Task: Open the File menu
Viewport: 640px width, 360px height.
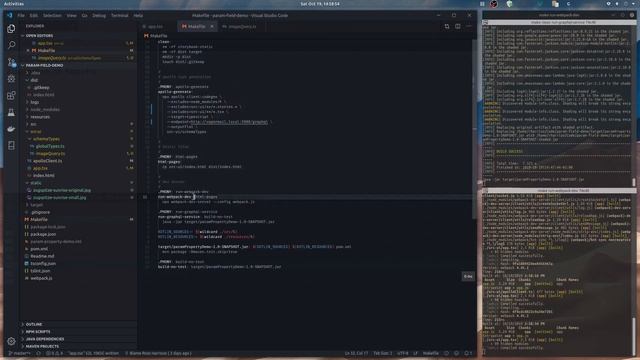Action: point(21,16)
